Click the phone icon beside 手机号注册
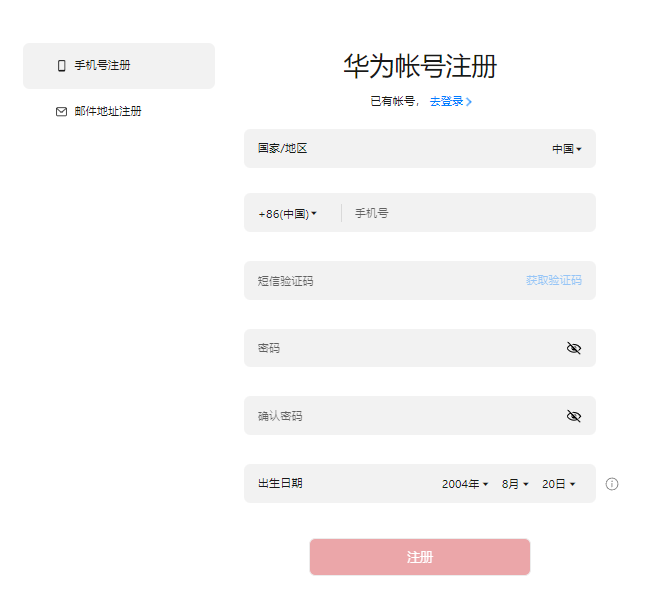The image size is (668, 611). click(62, 66)
